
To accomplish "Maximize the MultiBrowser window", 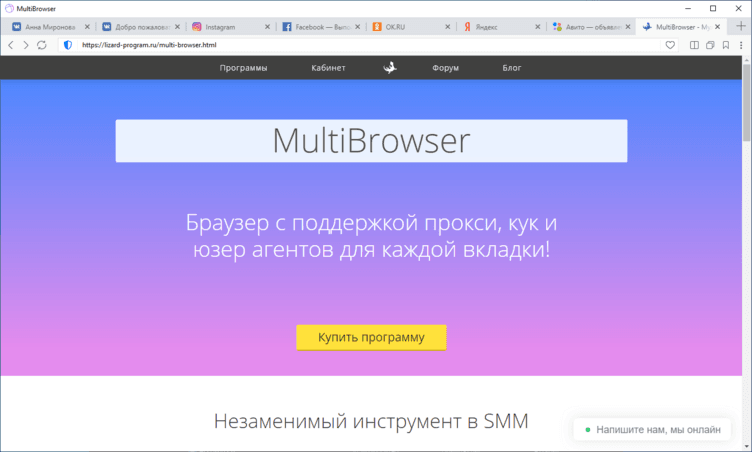I will coord(713,9).
